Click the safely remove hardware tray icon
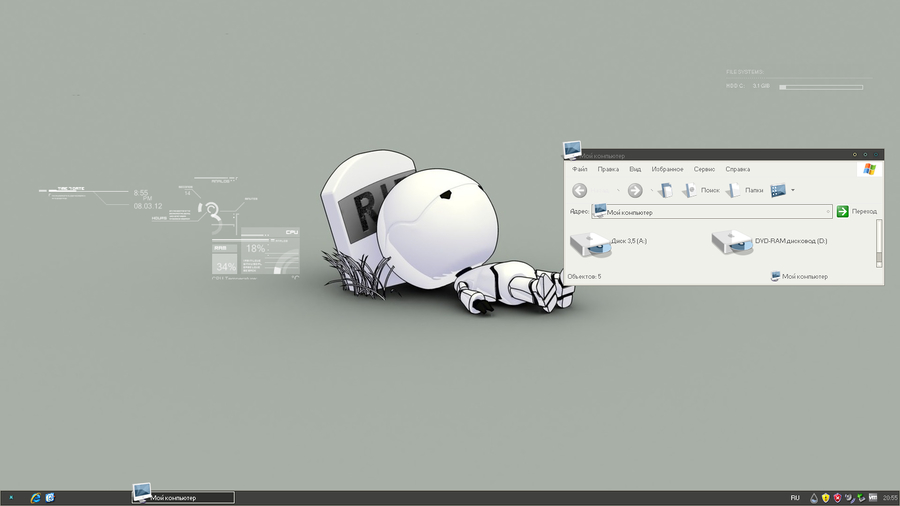 [861, 498]
